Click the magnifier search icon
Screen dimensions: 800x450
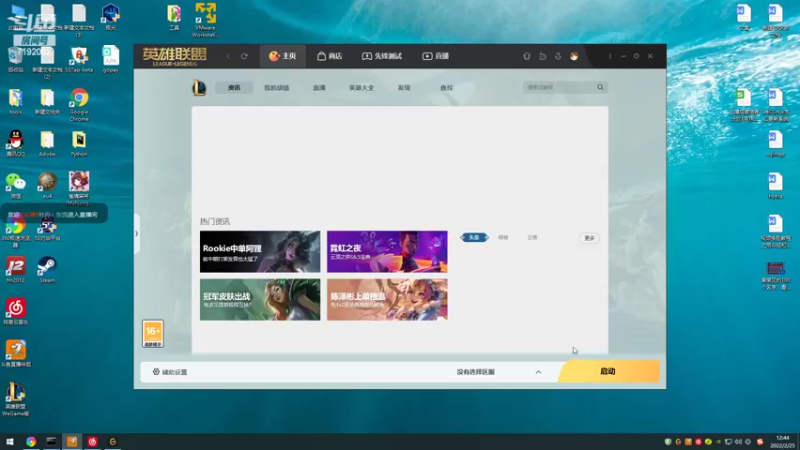coord(601,87)
